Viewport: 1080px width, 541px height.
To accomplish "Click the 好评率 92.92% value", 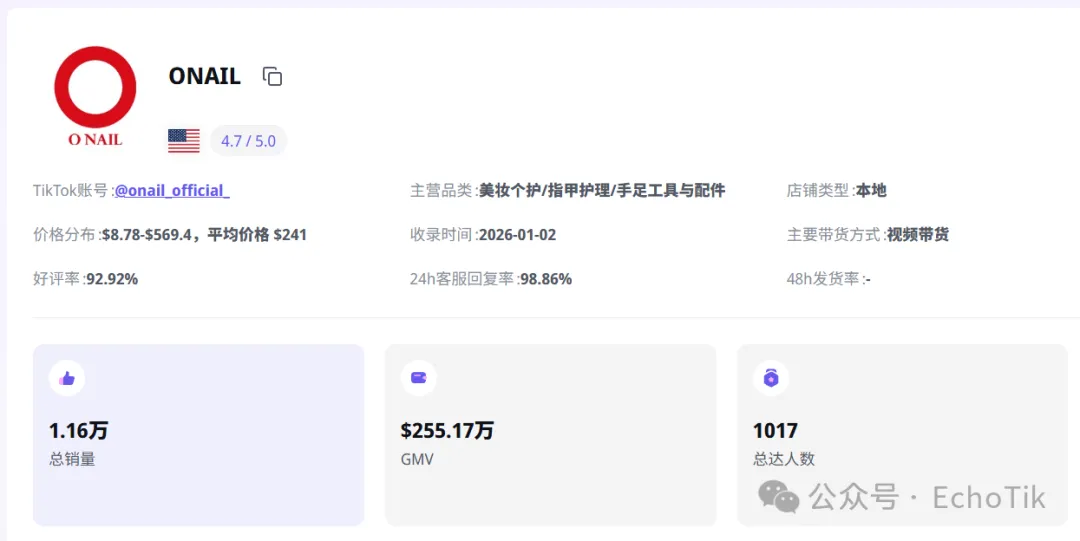I will 112,279.
